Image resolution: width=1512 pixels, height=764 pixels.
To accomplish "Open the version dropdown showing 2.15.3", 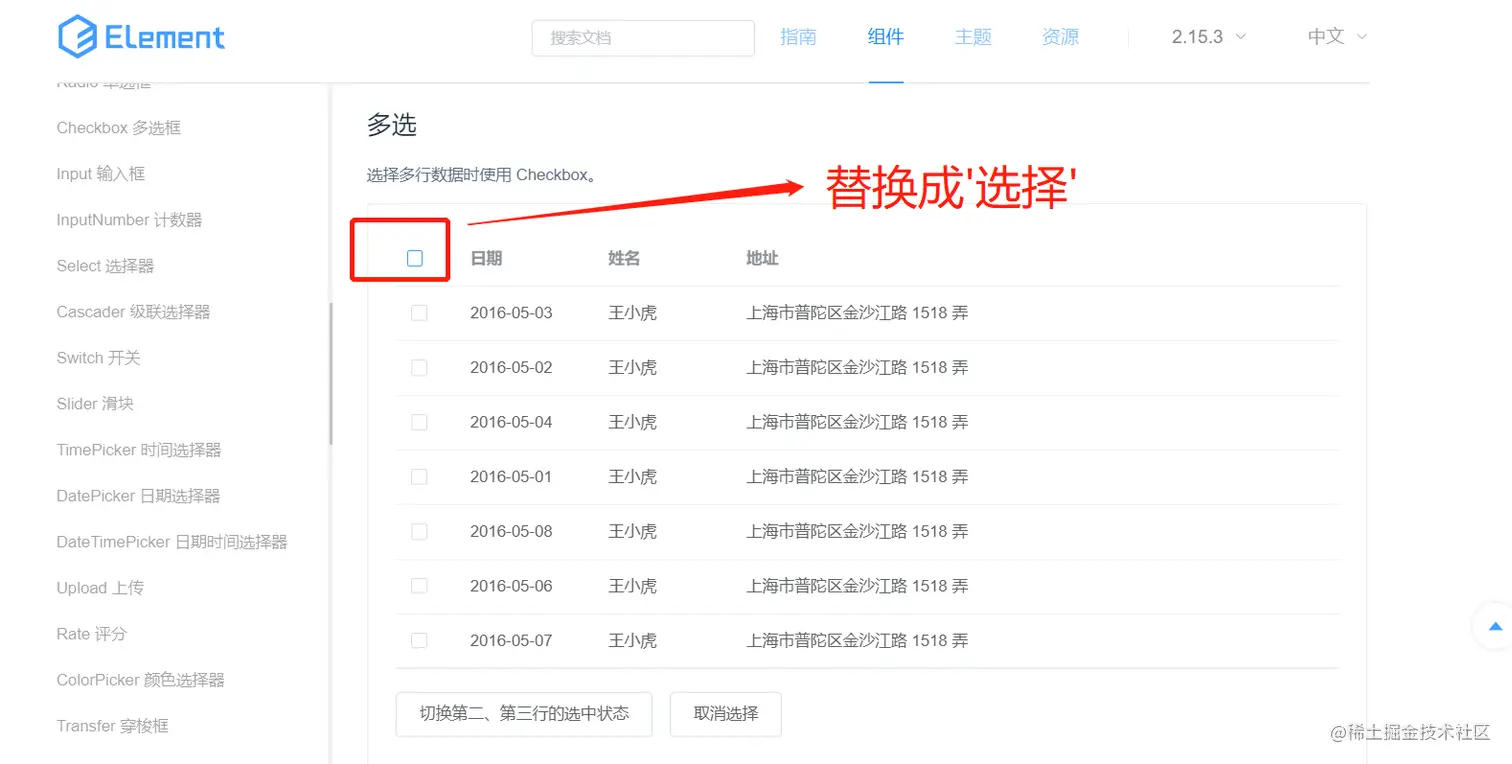I will (x=1198, y=35).
